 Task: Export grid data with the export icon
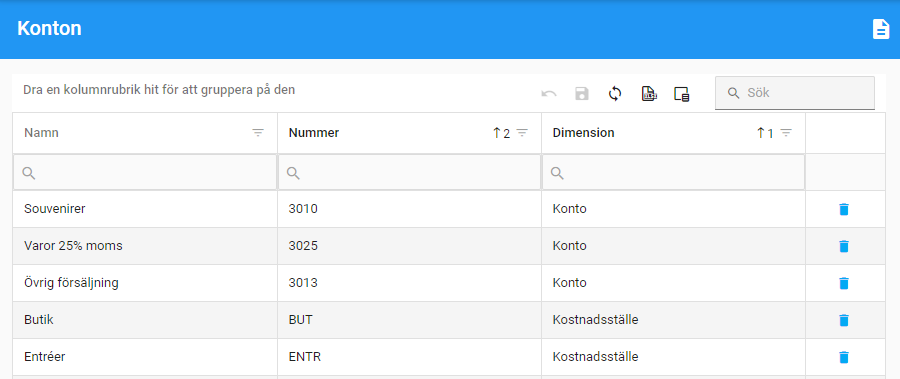click(x=649, y=94)
